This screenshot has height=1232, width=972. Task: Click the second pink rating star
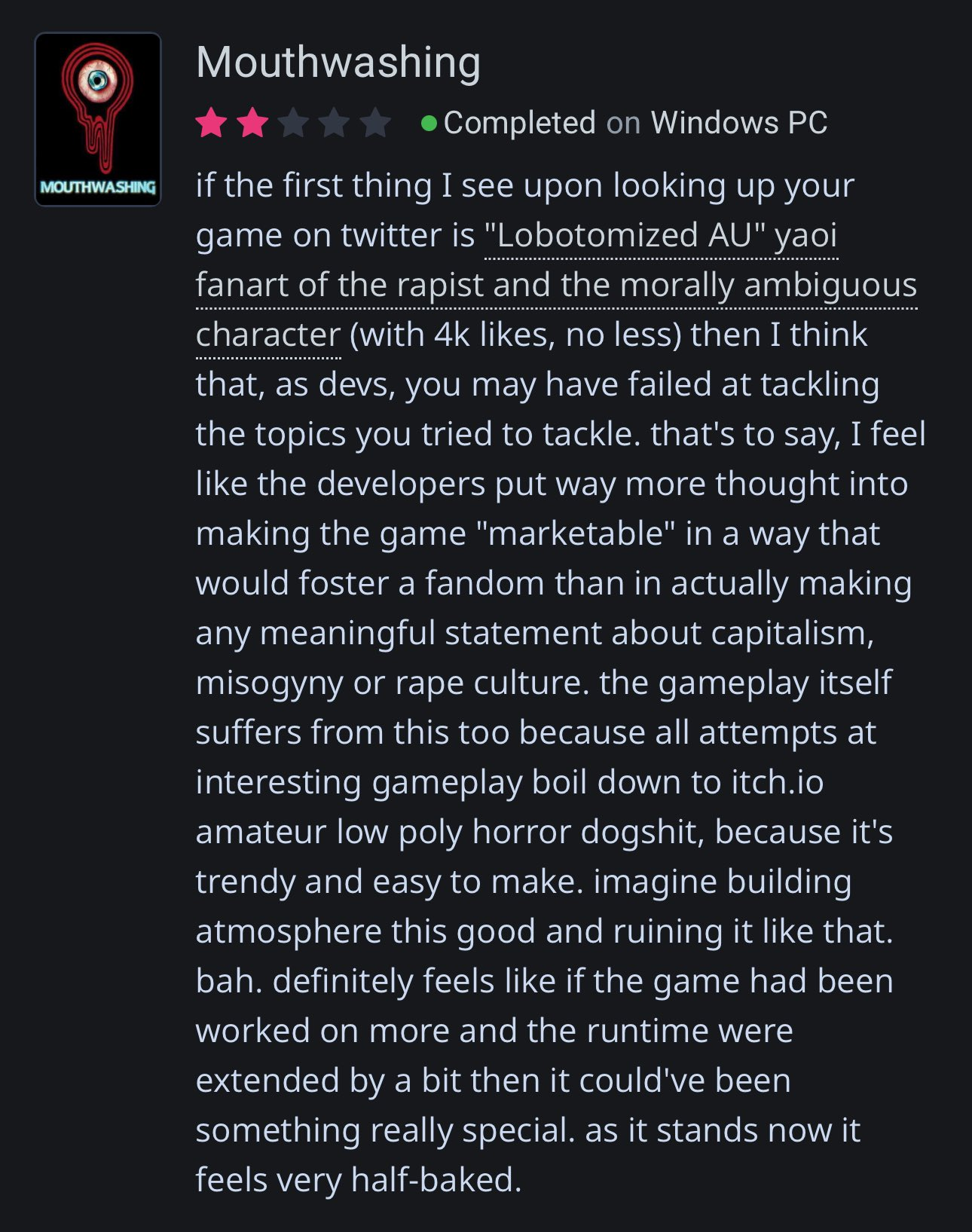point(252,123)
